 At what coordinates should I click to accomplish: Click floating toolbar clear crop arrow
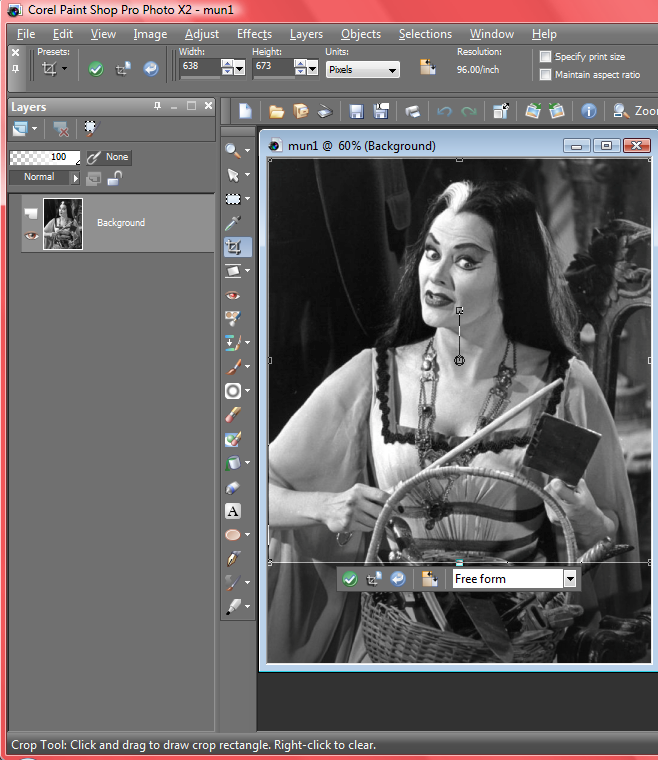398,579
